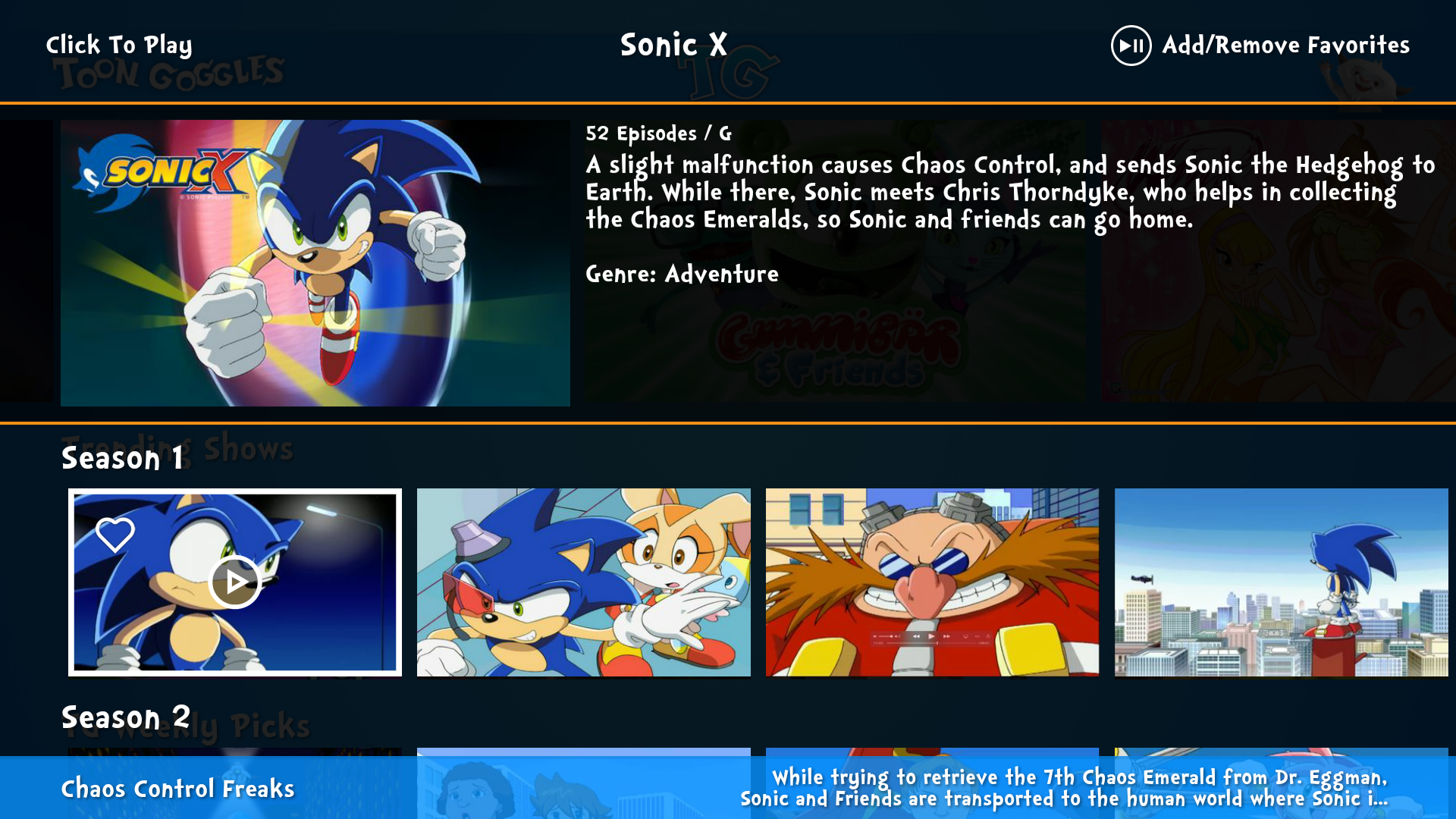Click the Genre: Adventure label
Image resolution: width=1456 pixels, height=819 pixels.
pyautogui.click(x=682, y=274)
